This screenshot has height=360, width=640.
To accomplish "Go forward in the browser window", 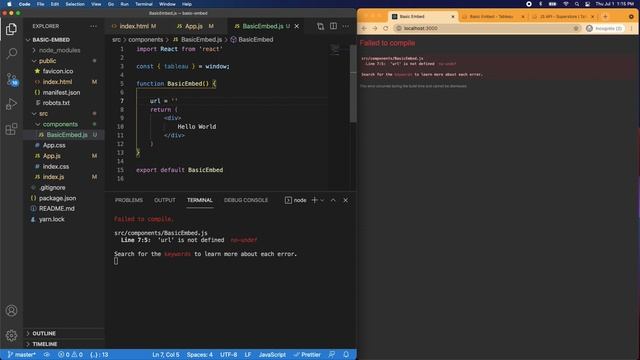I will 375,28.
